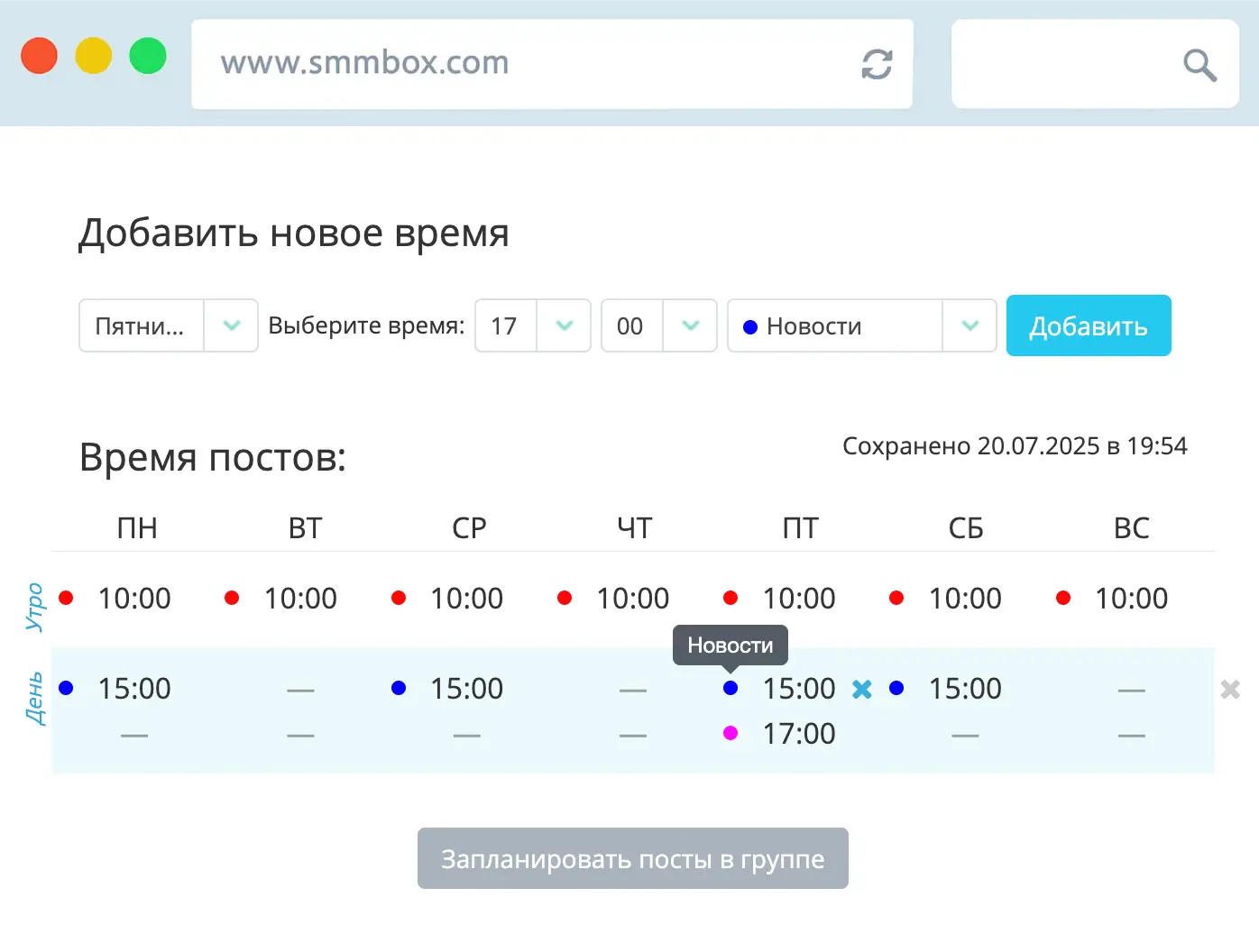The height and width of the screenshot is (952, 1259).
Task: Click the red dot beside Thursday 10:00
Action: [565, 597]
